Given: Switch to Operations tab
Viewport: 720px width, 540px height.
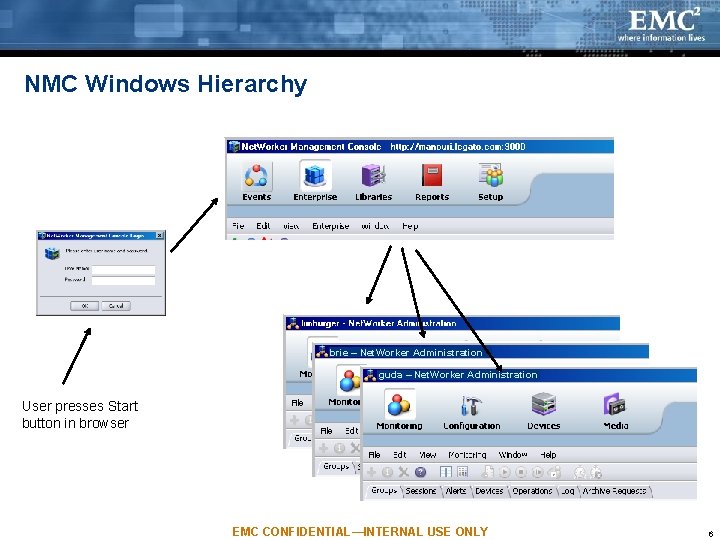Looking at the screenshot, I should 532,491.
